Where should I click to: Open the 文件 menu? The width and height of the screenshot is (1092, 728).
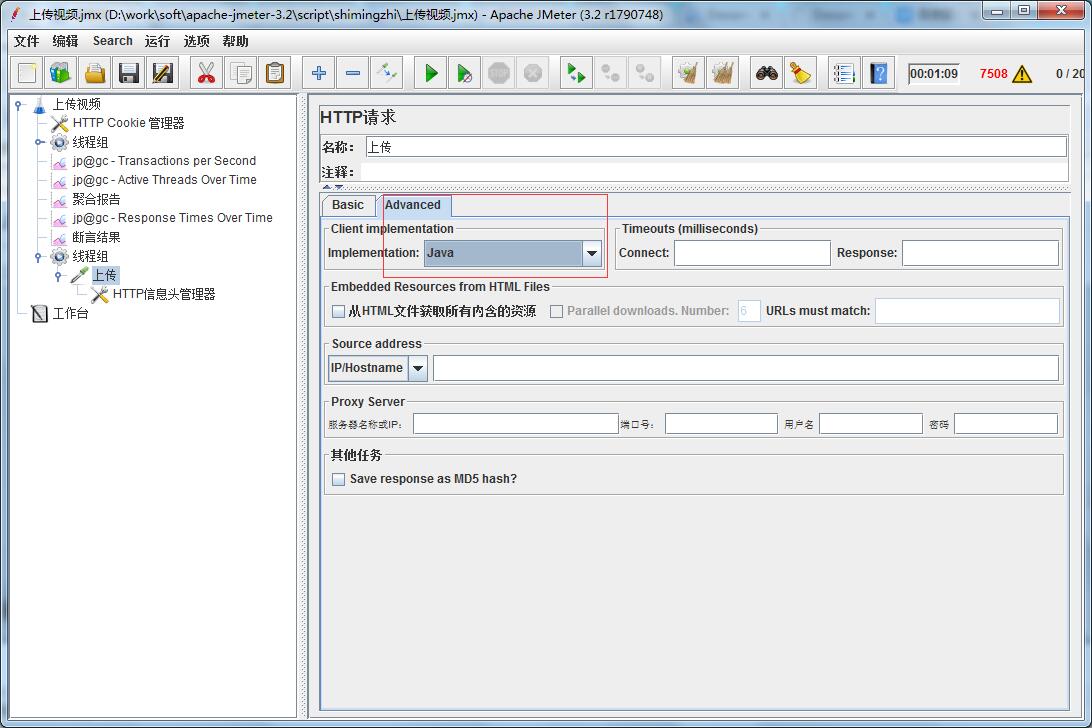click(x=26, y=41)
